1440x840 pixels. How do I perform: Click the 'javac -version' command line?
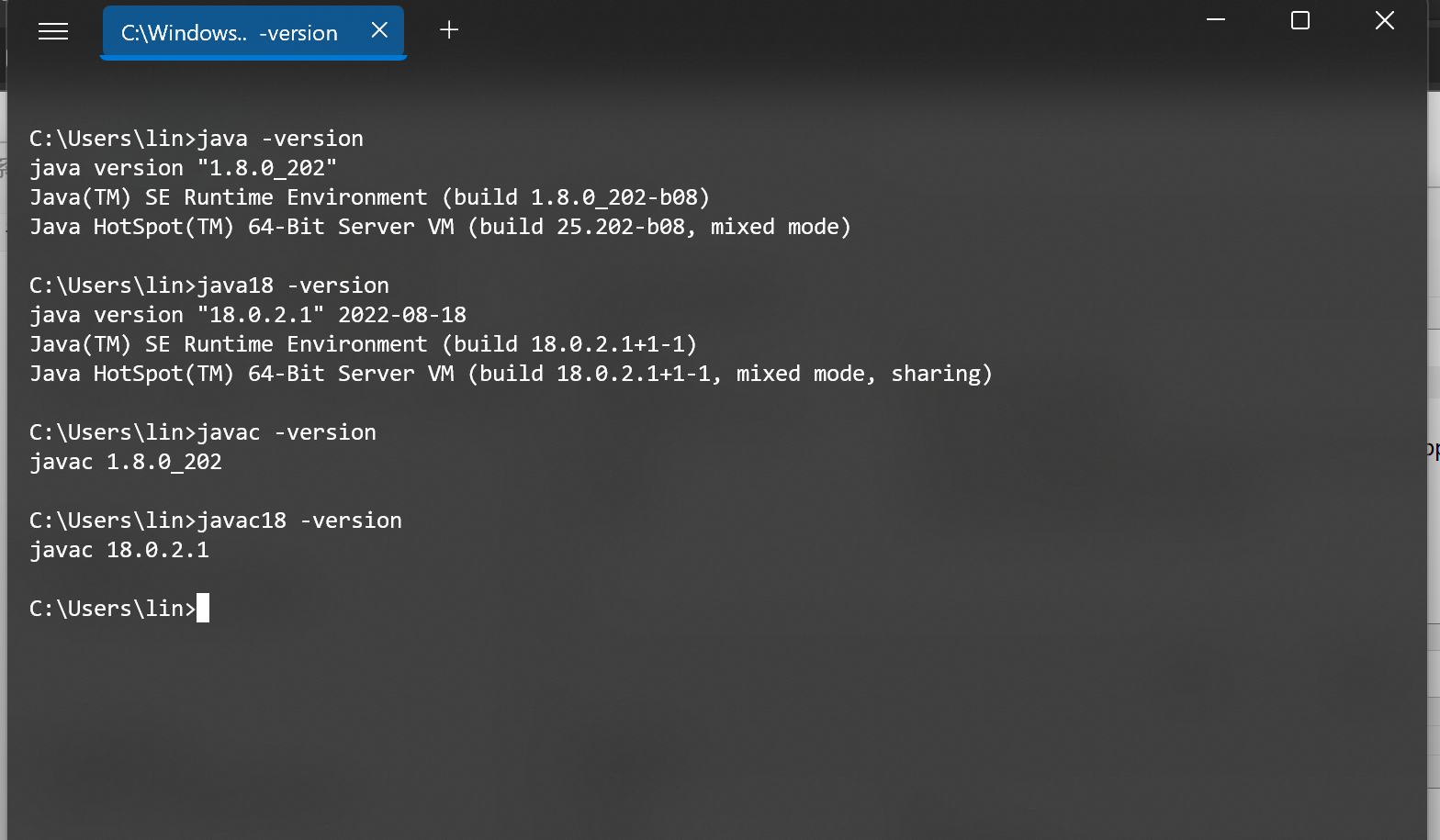click(x=203, y=432)
